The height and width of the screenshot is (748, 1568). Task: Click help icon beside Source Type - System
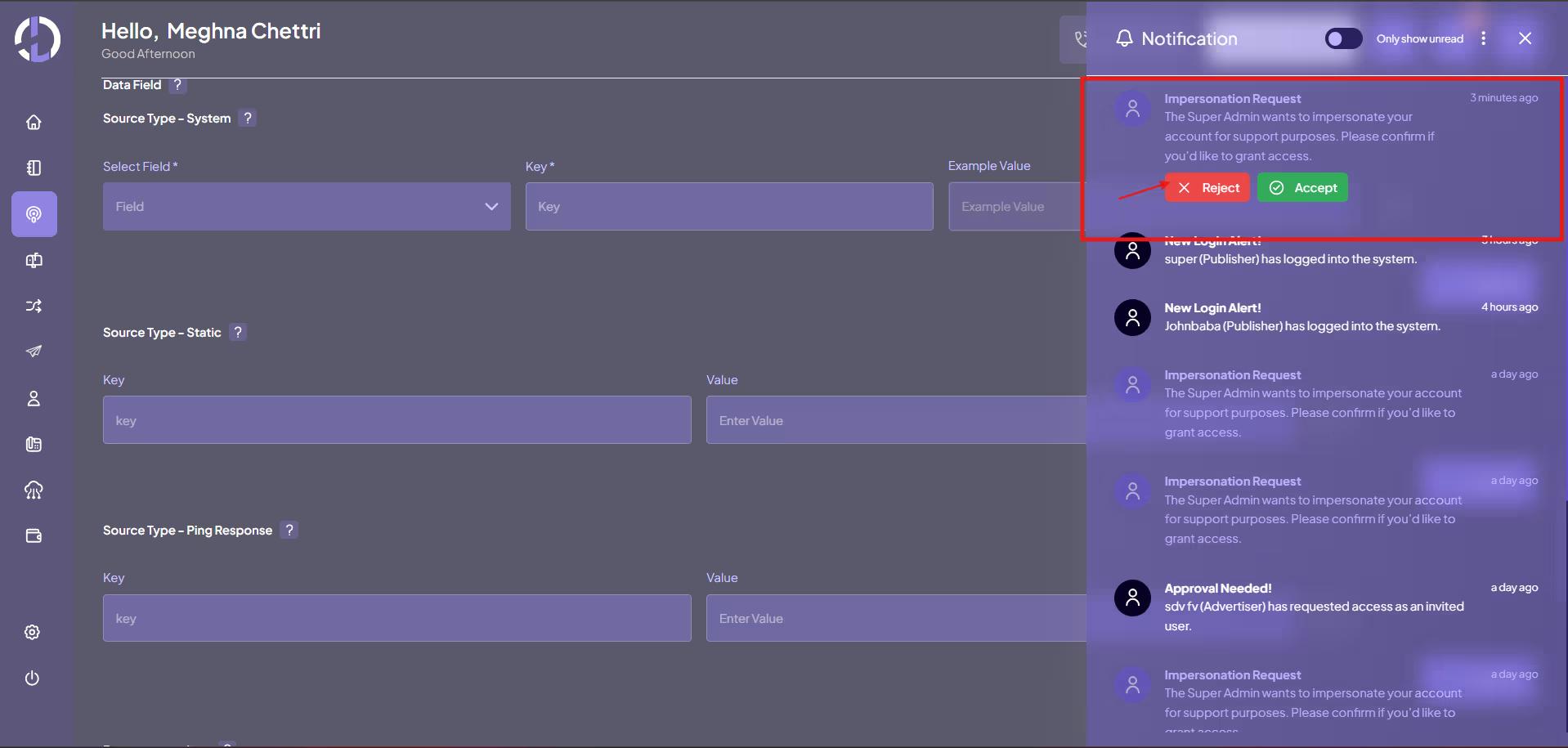coord(248,118)
